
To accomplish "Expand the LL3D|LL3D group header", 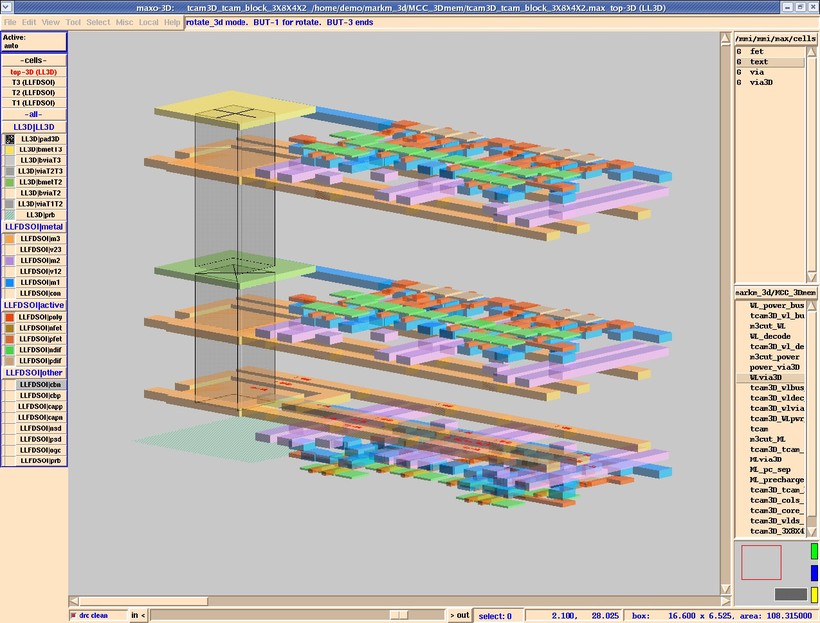I will [x=34, y=127].
